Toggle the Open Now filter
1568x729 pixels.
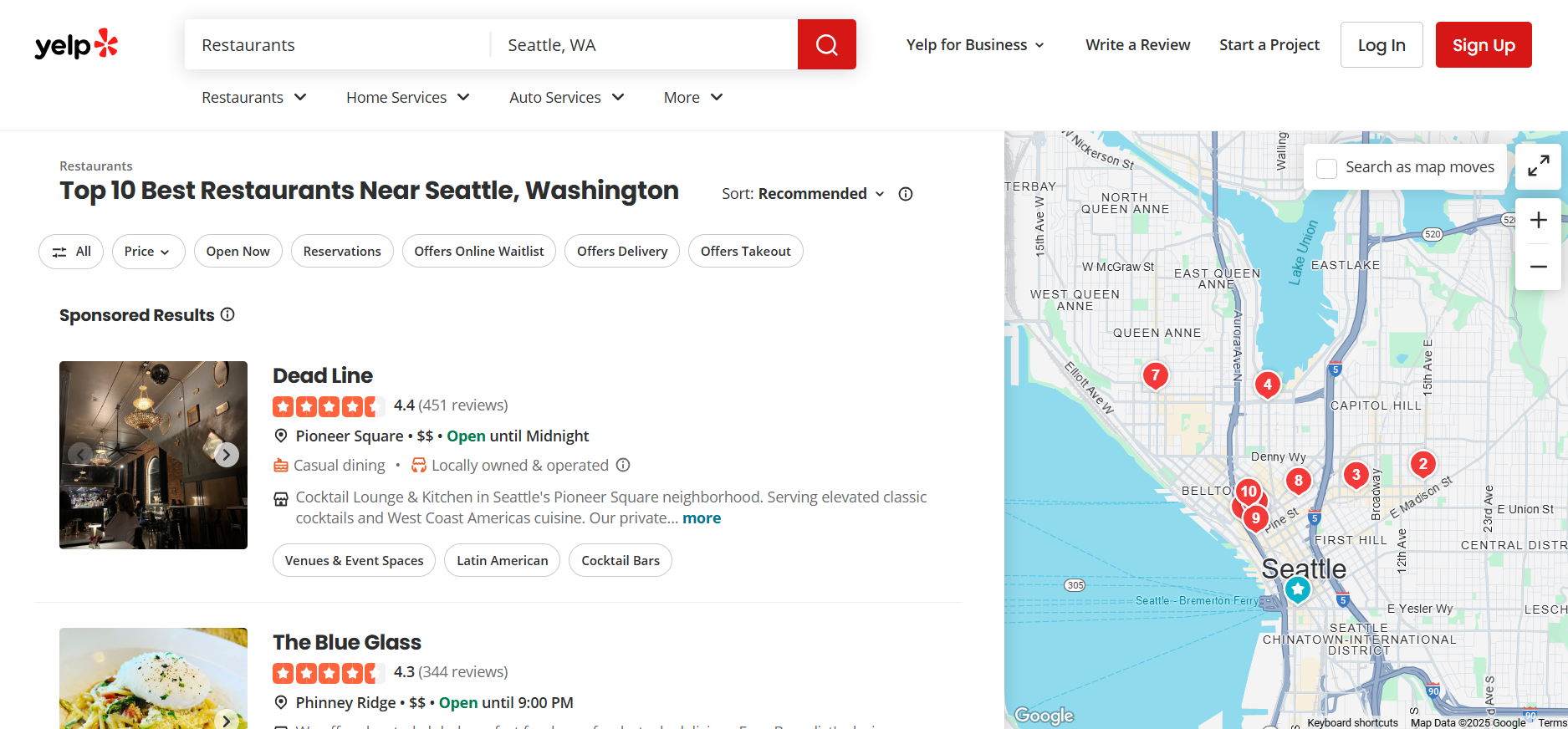[237, 251]
